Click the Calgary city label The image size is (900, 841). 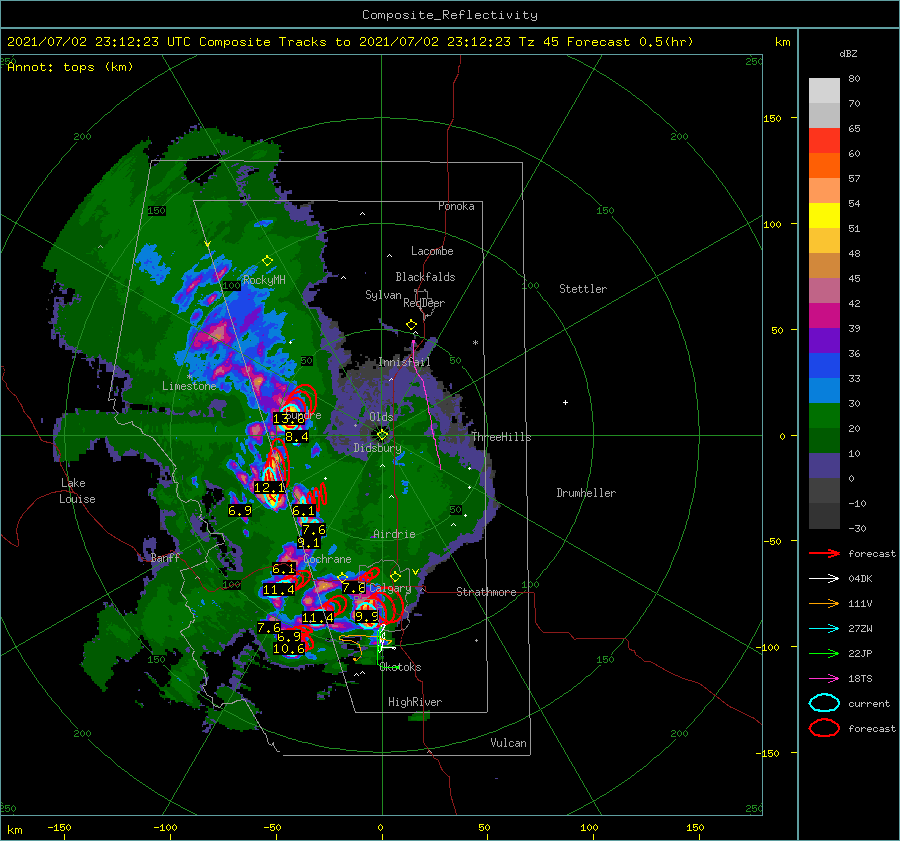pos(390,588)
